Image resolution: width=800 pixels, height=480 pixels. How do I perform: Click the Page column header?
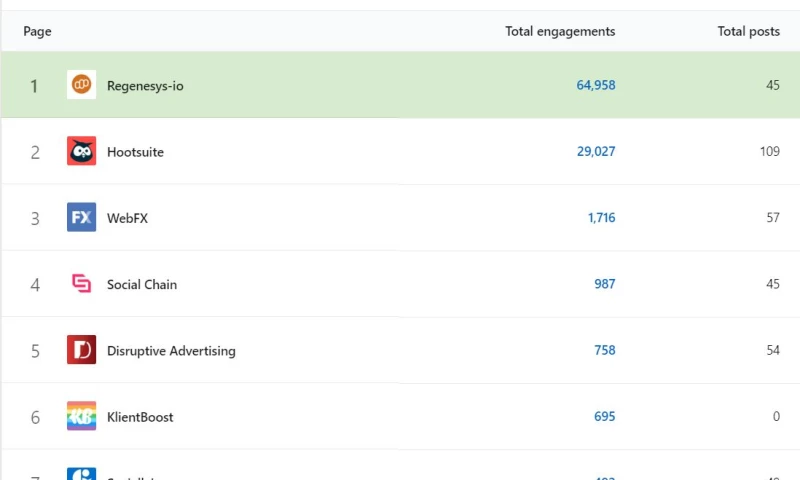(37, 31)
